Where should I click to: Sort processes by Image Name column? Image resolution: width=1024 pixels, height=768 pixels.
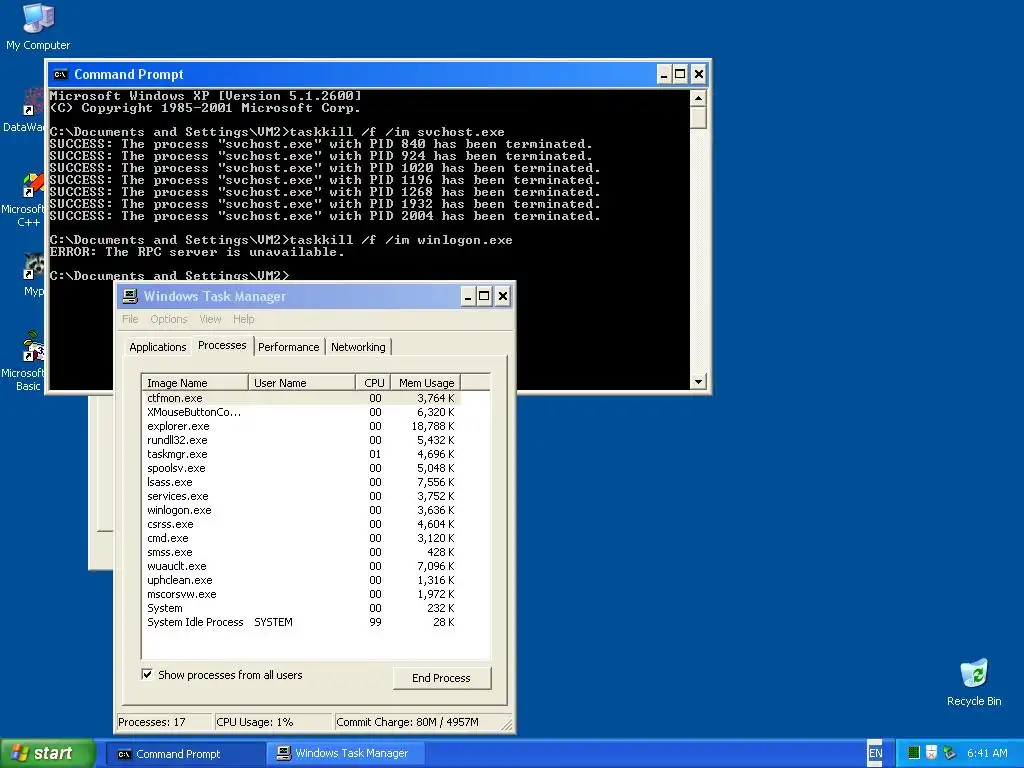click(195, 383)
